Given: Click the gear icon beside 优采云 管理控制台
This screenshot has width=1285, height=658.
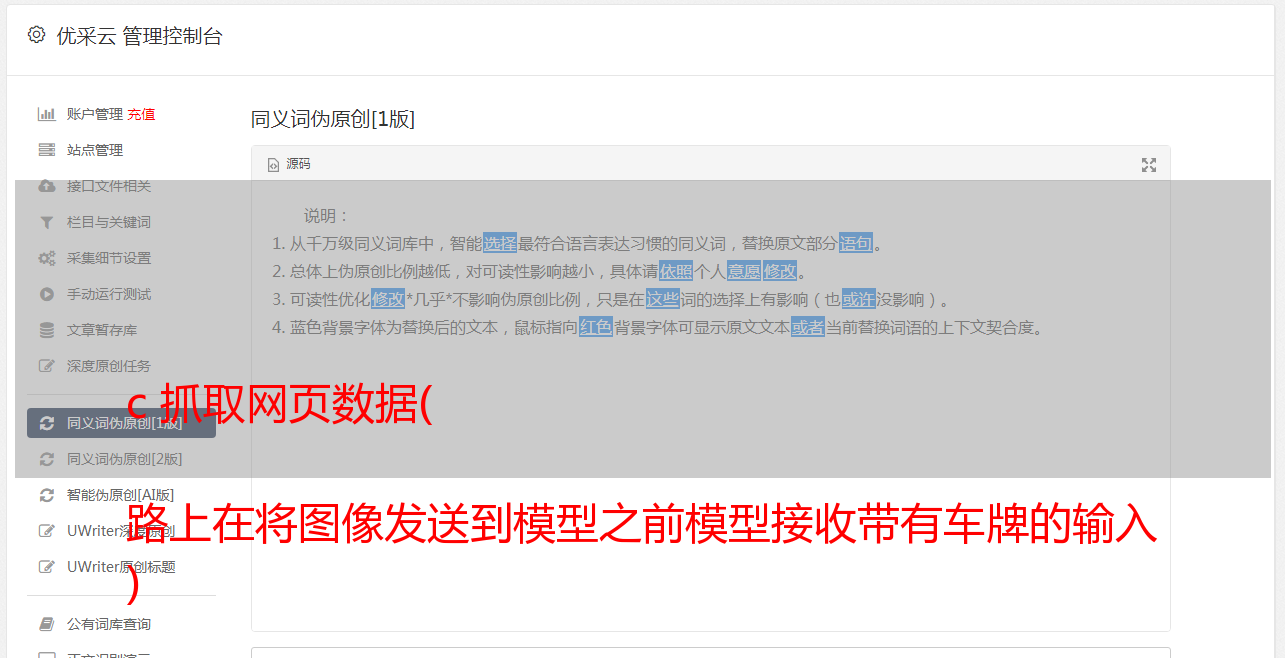Looking at the screenshot, I should (x=37, y=35).
